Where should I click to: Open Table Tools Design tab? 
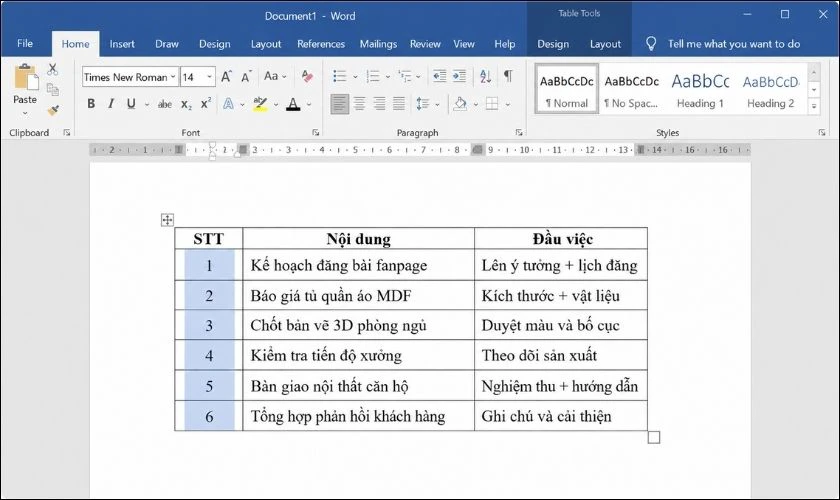[x=553, y=44]
